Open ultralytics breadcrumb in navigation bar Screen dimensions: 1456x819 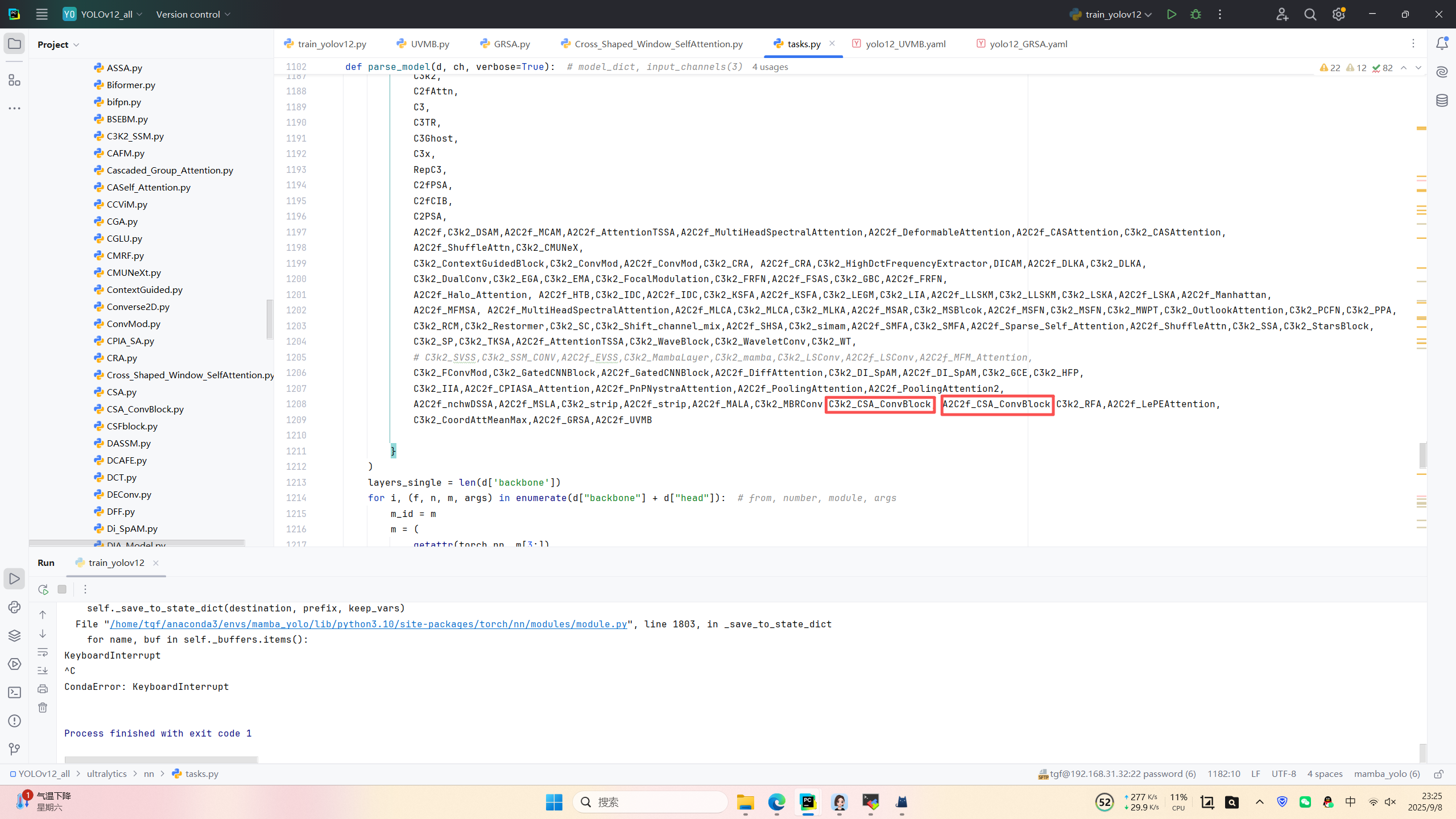point(107,774)
